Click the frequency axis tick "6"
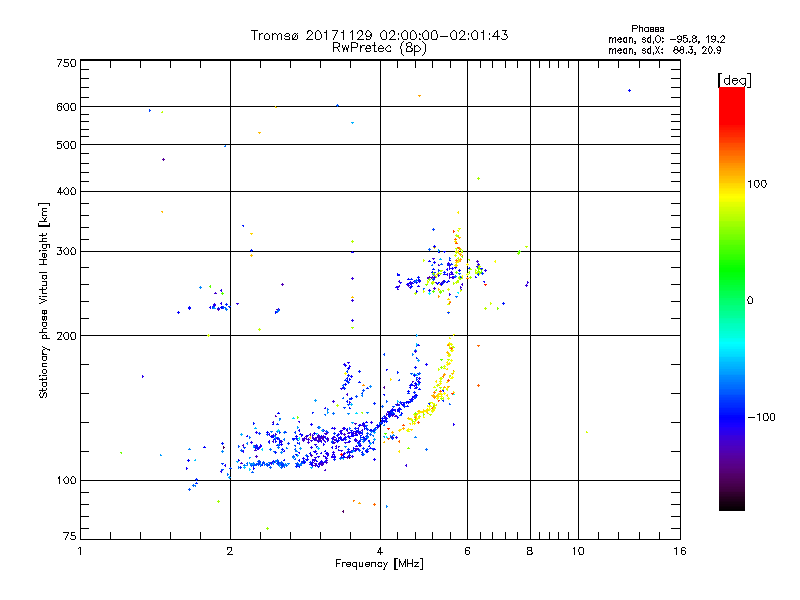This screenshot has width=800, height=600. click(x=467, y=551)
